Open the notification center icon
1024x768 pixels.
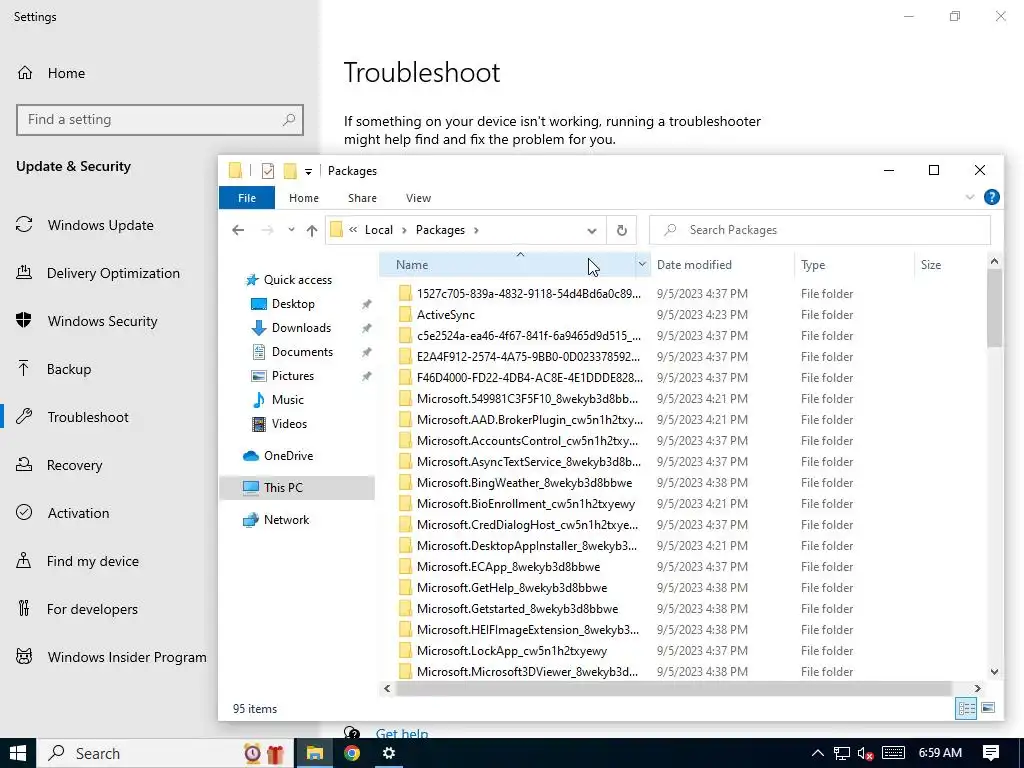click(x=991, y=753)
